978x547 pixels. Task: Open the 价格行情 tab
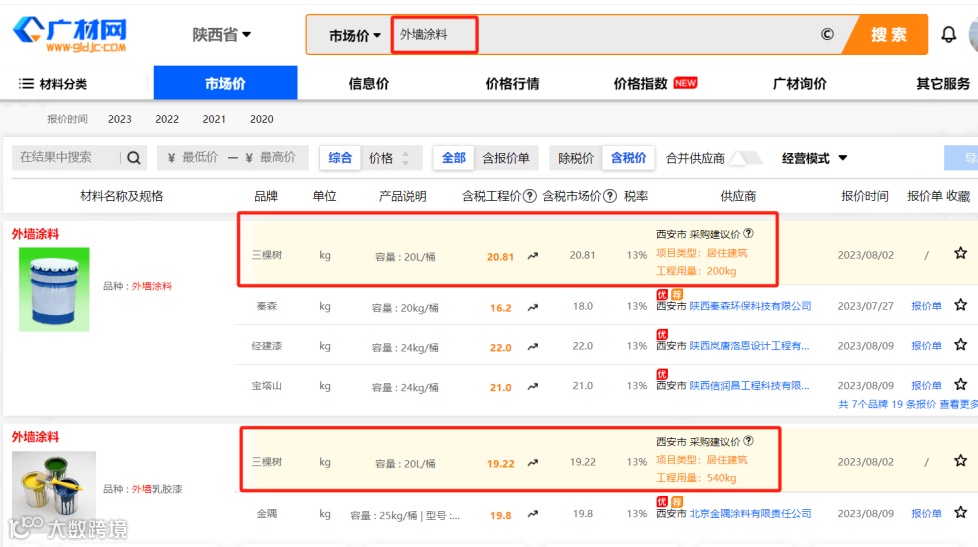[x=512, y=84]
